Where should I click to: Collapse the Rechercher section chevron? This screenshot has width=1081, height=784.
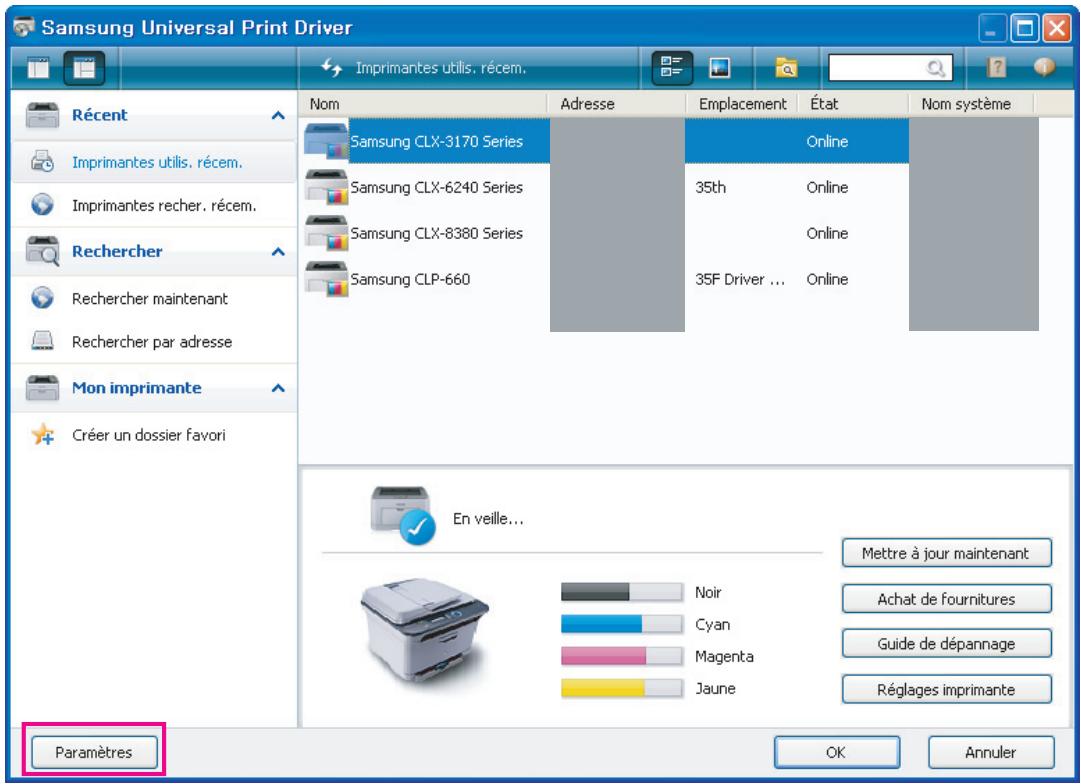point(278,252)
